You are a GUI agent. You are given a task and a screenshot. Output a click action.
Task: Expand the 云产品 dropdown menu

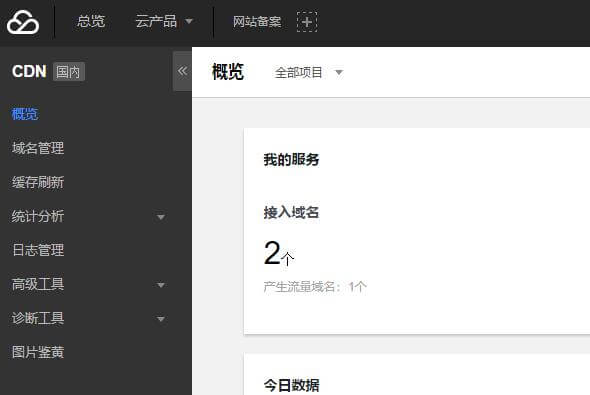coord(164,21)
